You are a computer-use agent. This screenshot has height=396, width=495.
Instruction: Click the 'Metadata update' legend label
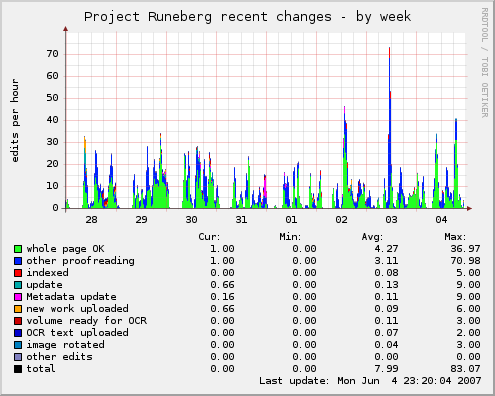click(x=72, y=297)
